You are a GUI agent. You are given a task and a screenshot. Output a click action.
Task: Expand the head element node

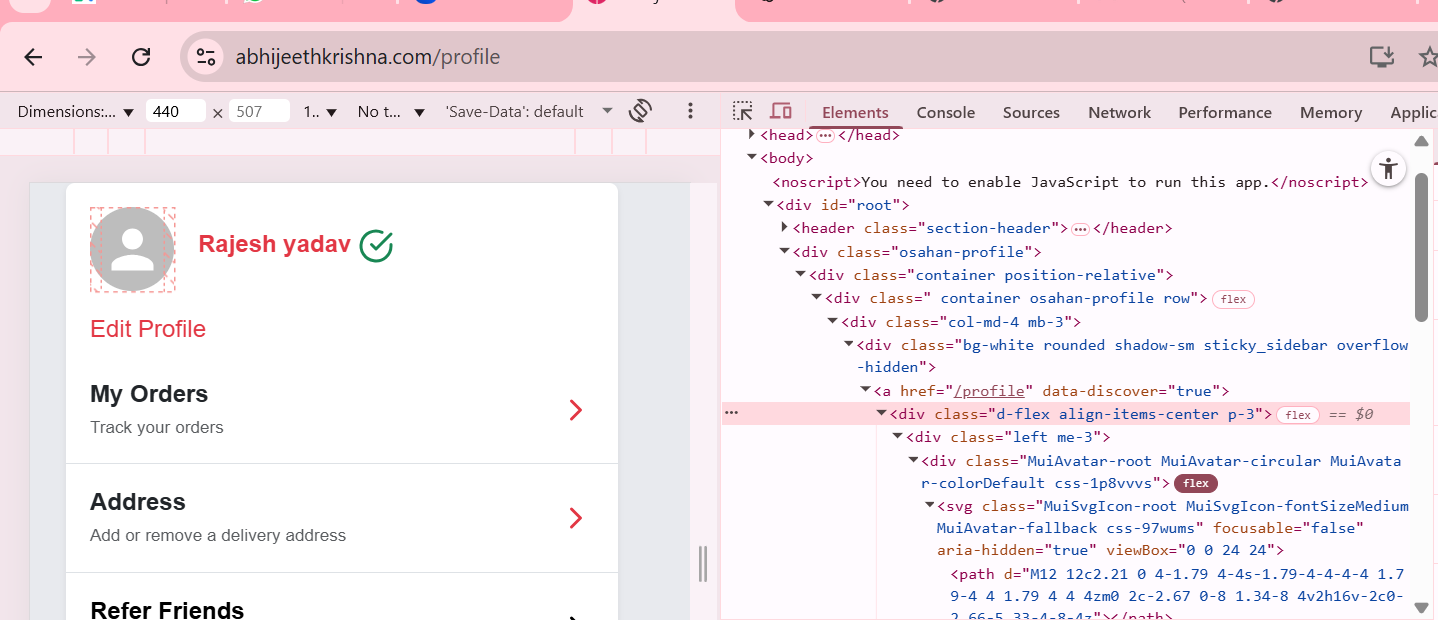pyautogui.click(x=752, y=133)
